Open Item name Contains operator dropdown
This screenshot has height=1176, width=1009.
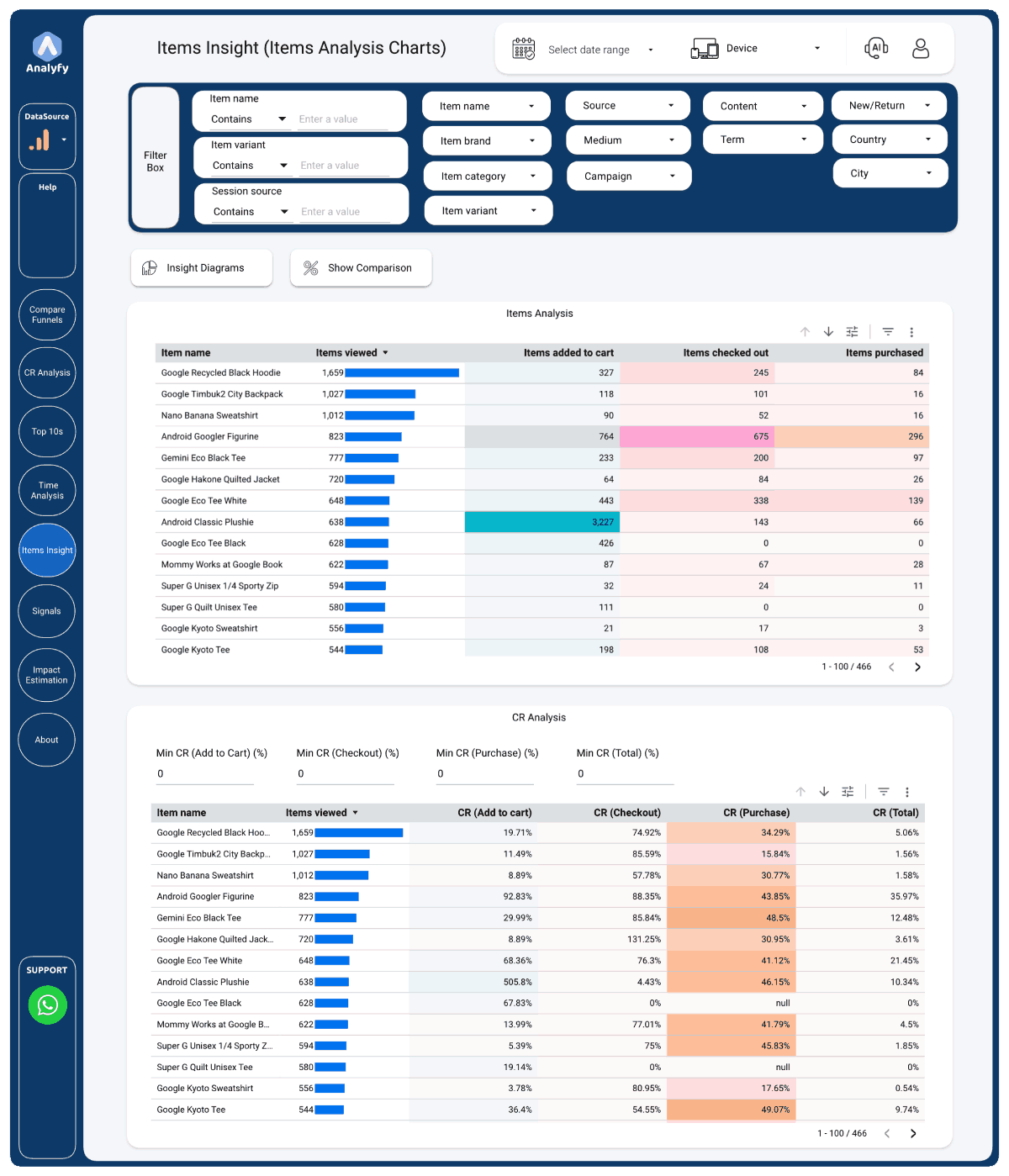tap(248, 119)
